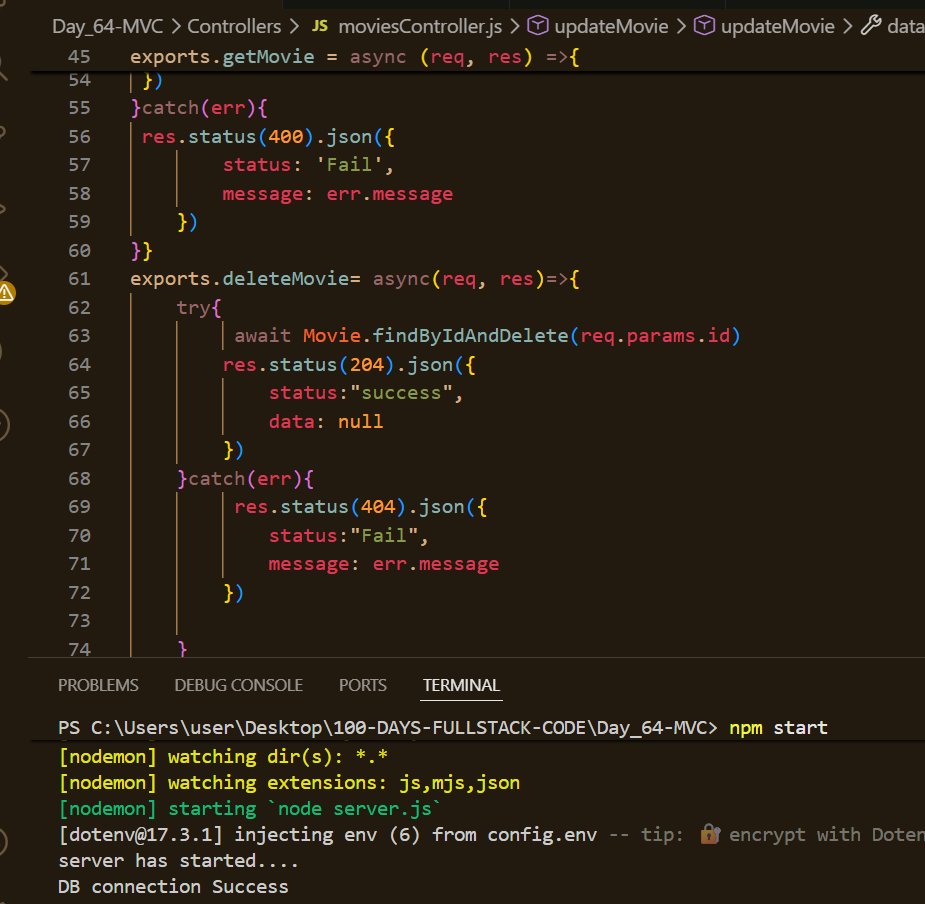Open the PORTS panel tab

[362, 685]
